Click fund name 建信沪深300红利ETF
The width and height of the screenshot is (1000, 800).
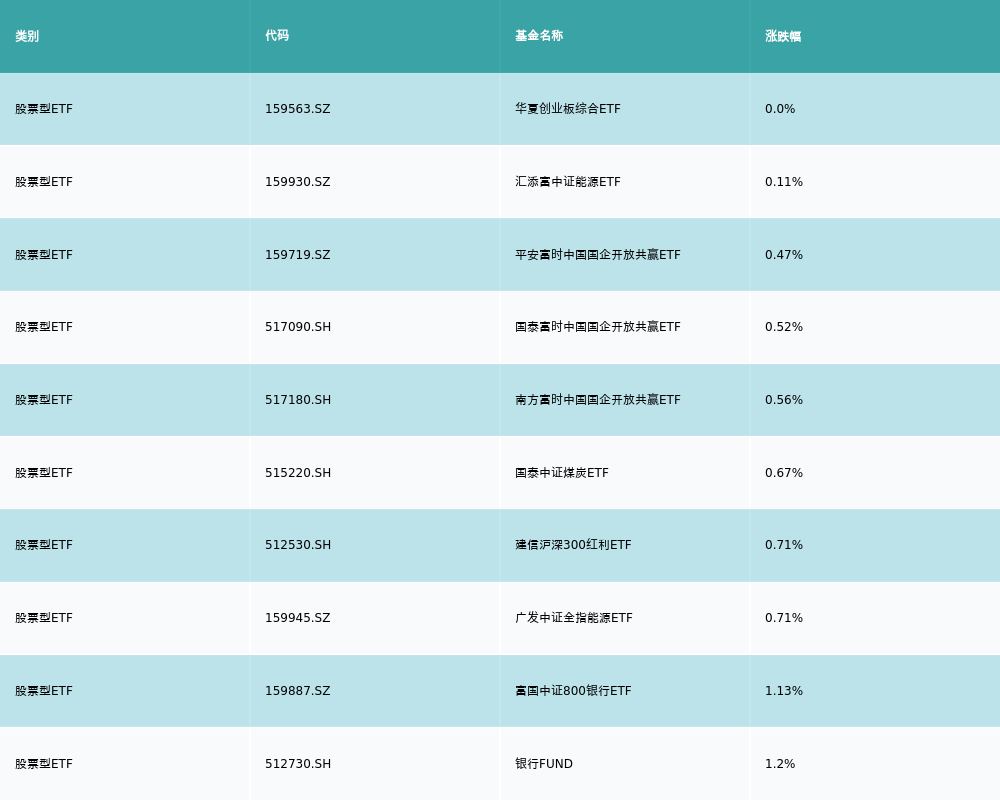[x=573, y=545]
